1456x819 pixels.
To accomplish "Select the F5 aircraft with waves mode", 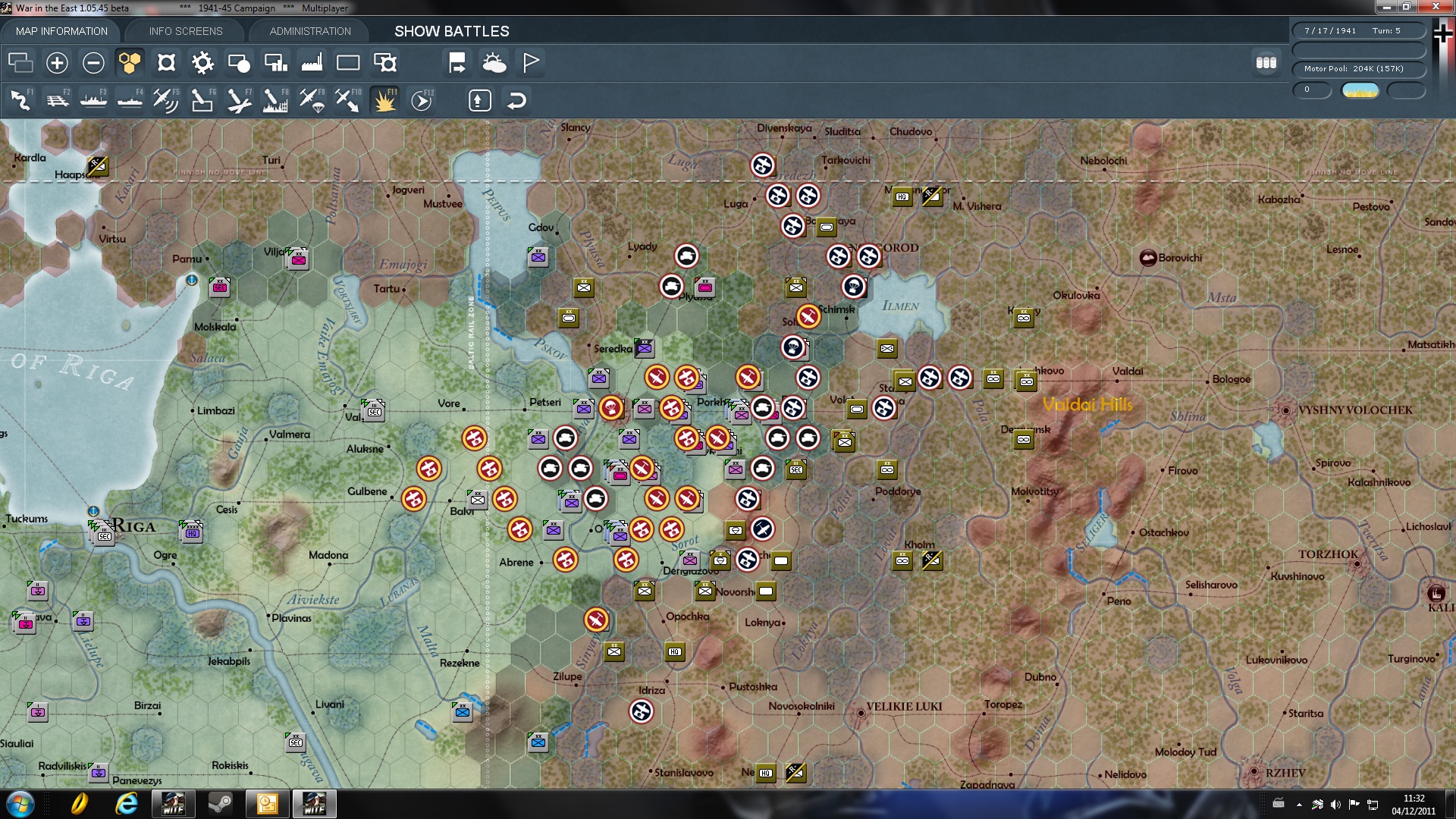I will point(166,100).
